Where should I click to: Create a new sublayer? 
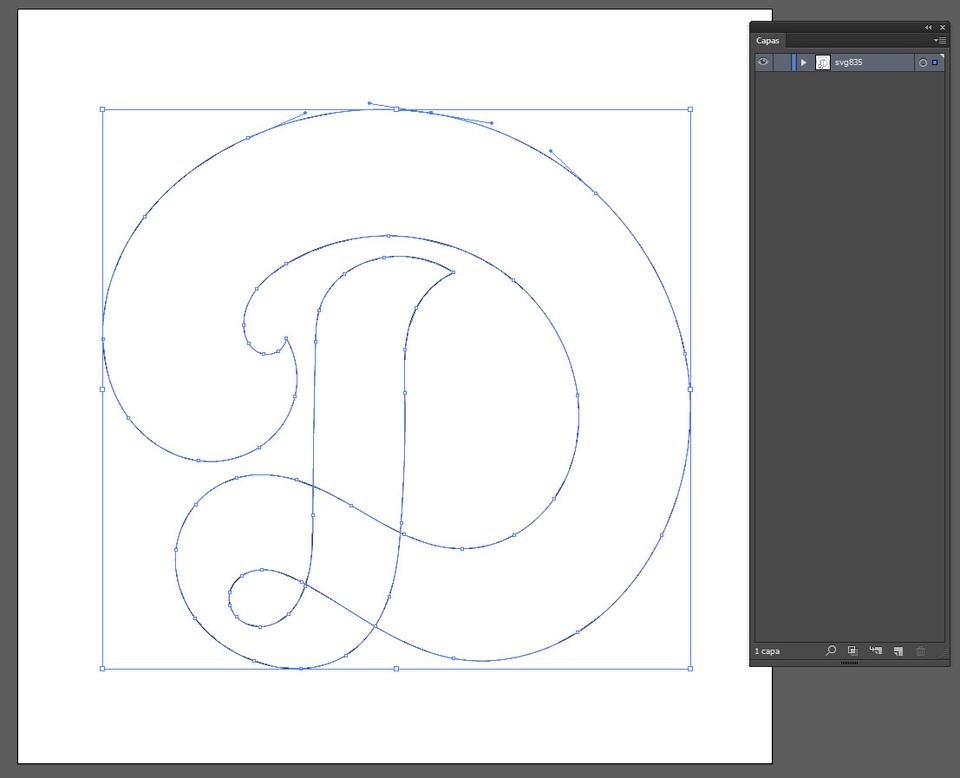tap(876, 651)
